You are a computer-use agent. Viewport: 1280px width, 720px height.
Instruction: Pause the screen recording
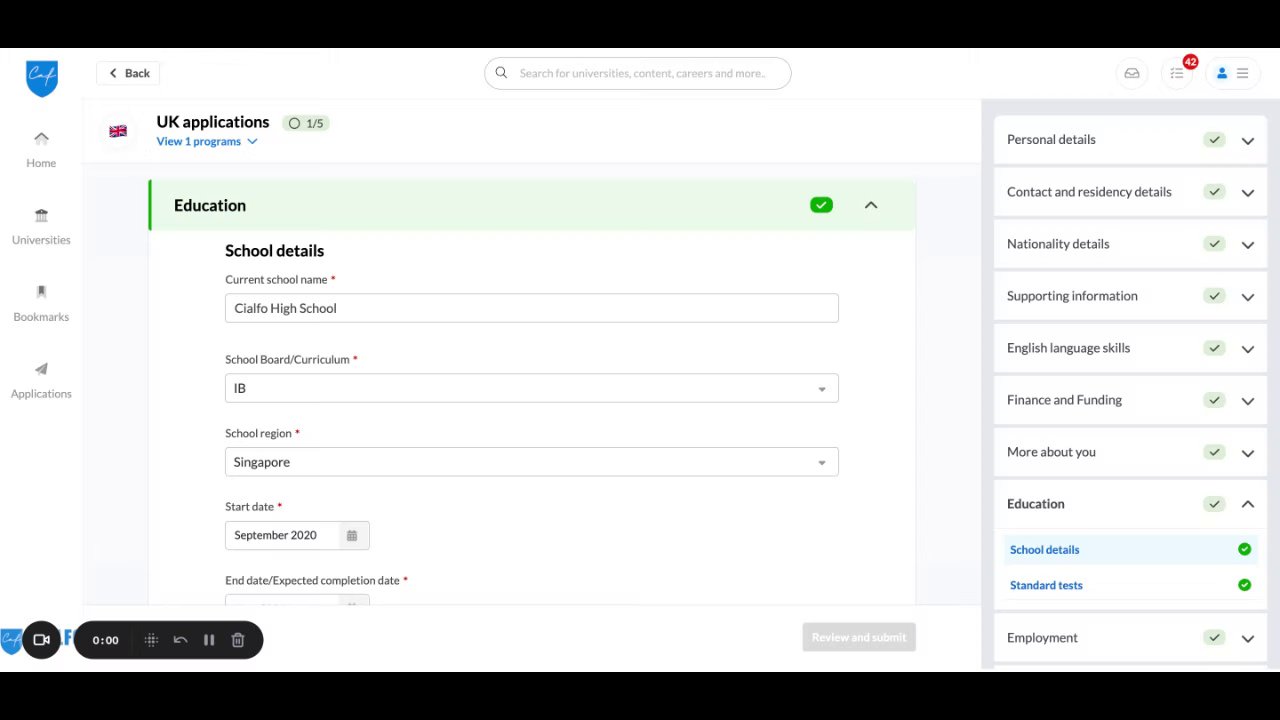tap(209, 640)
